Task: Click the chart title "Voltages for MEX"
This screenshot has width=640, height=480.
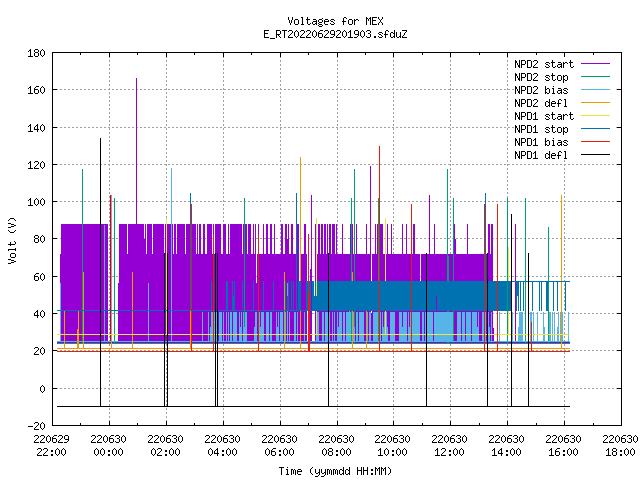Action: (x=335, y=21)
